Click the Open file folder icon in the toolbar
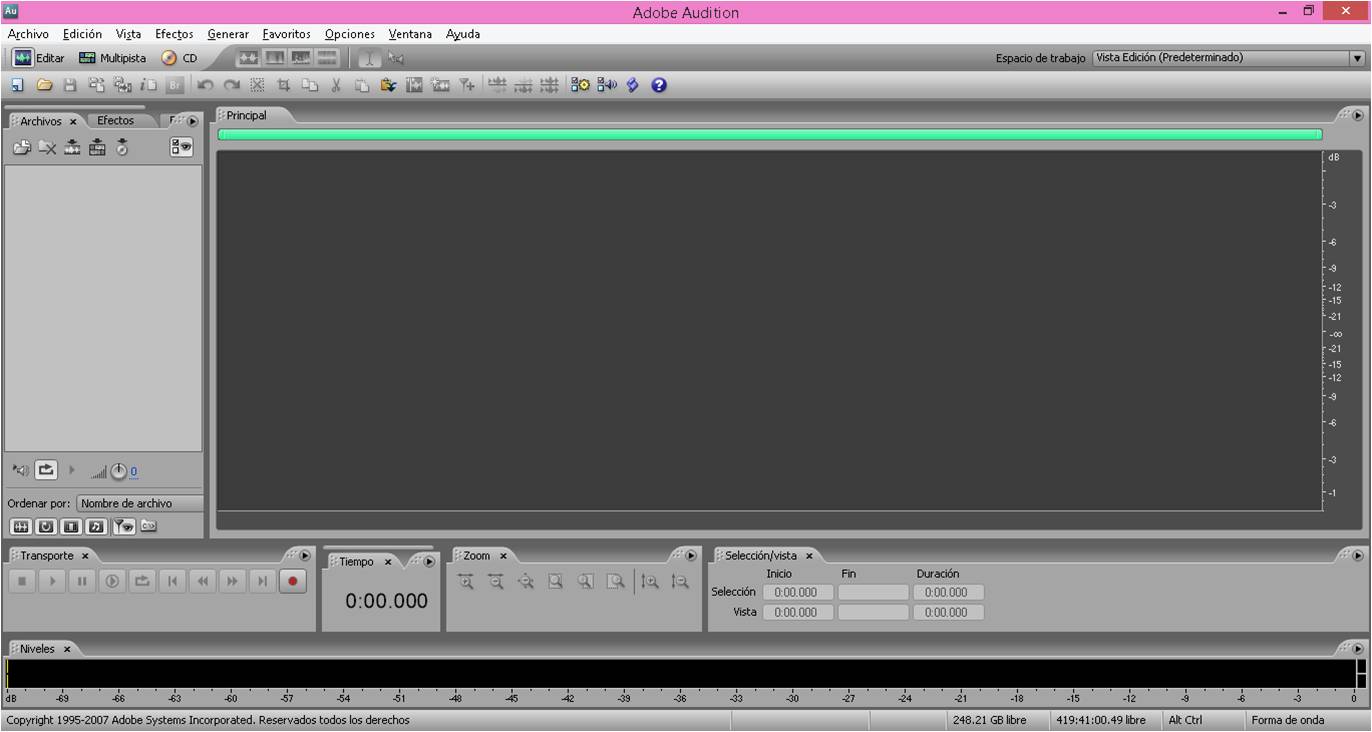1372x732 pixels. (44, 85)
